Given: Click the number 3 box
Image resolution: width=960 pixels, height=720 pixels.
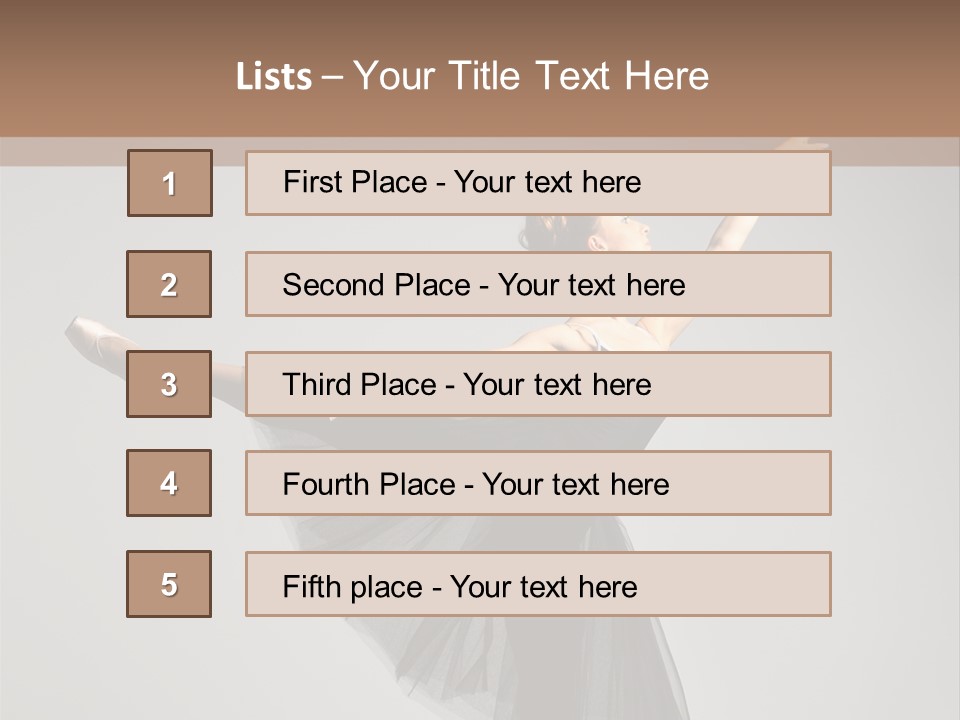Looking at the screenshot, I should 169,384.
